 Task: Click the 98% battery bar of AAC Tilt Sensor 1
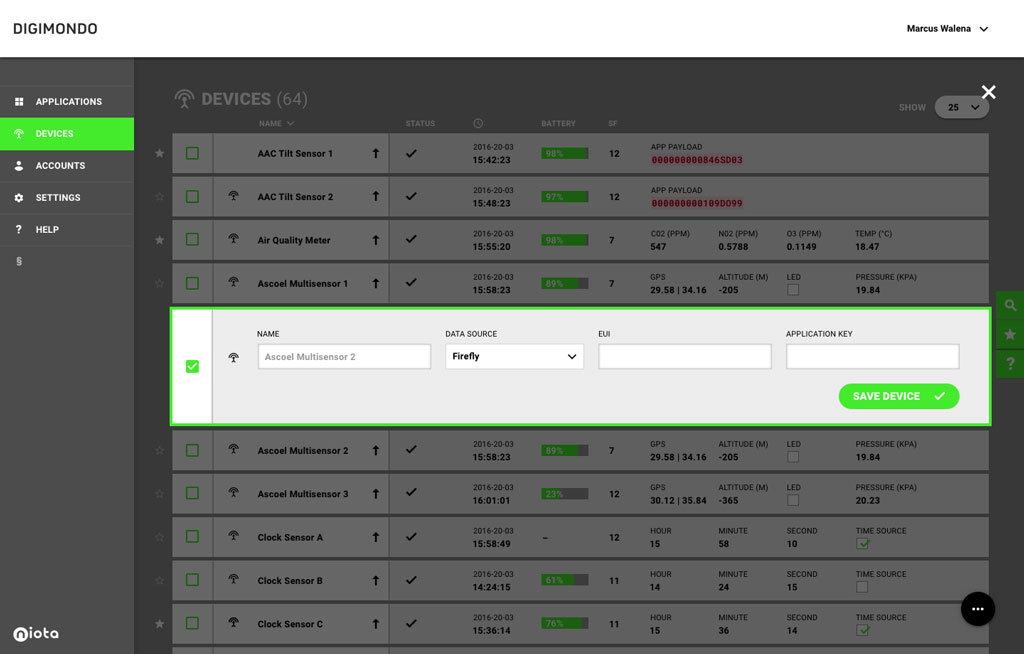564,154
